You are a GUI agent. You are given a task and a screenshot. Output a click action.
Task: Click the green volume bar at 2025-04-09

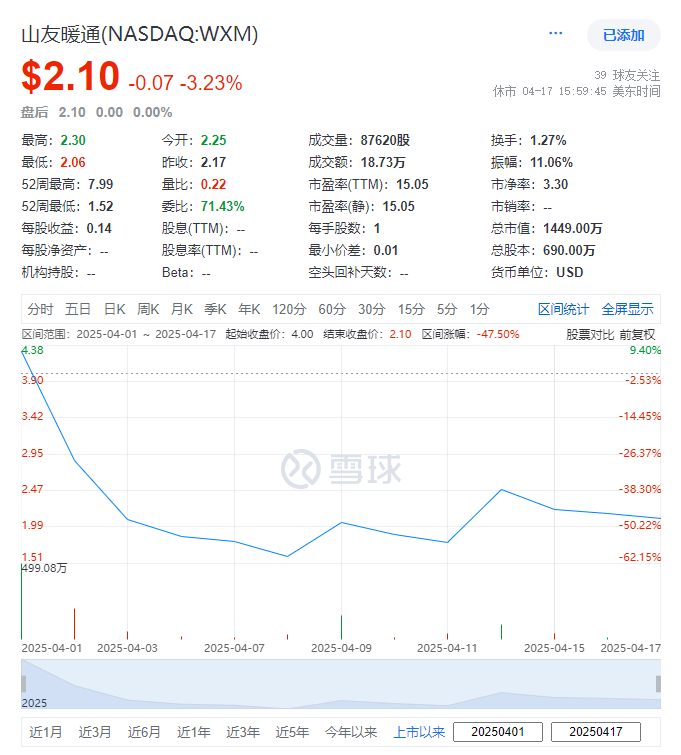click(341, 627)
